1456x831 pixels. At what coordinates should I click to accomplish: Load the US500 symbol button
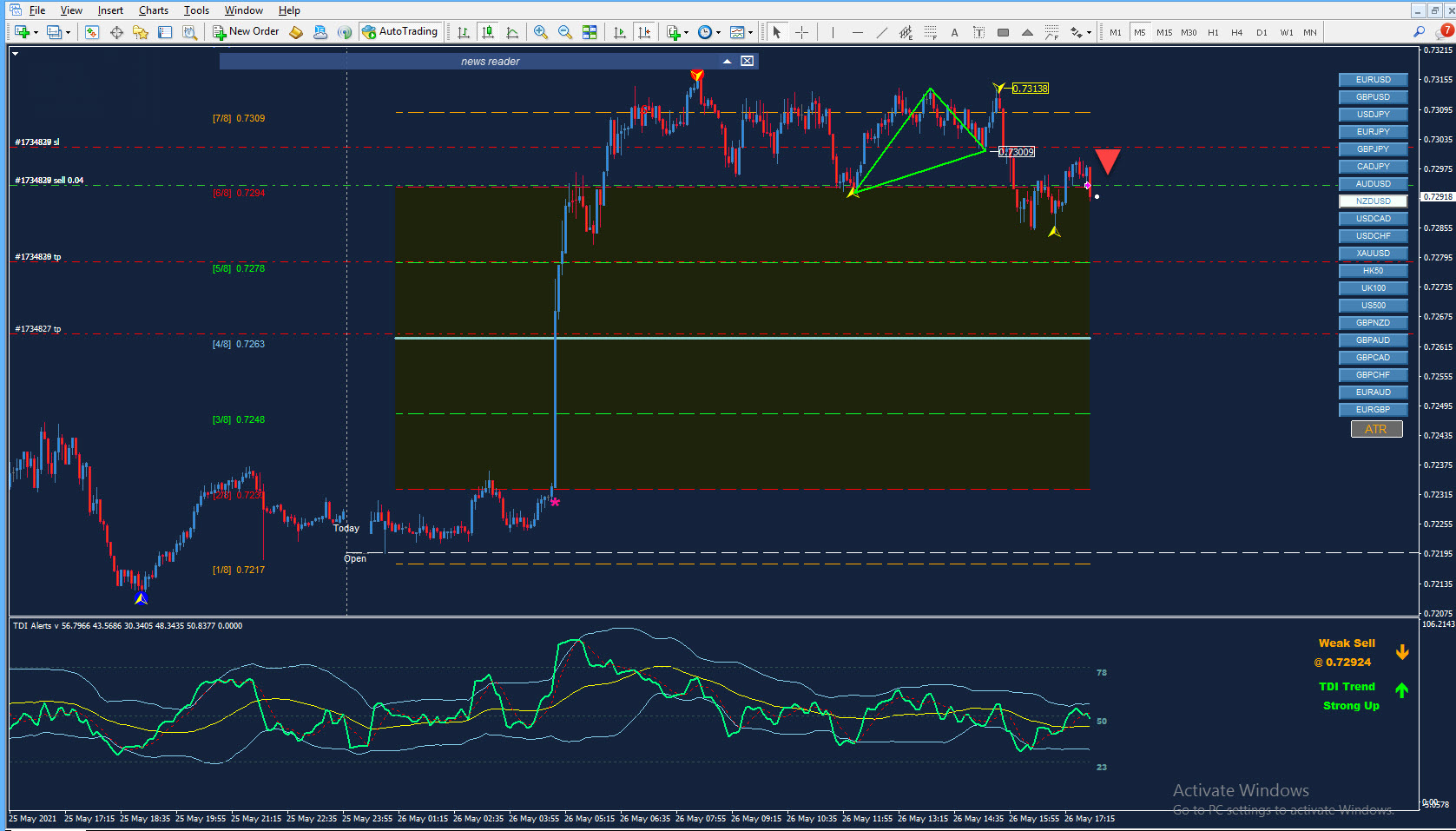(x=1373, y=306)
